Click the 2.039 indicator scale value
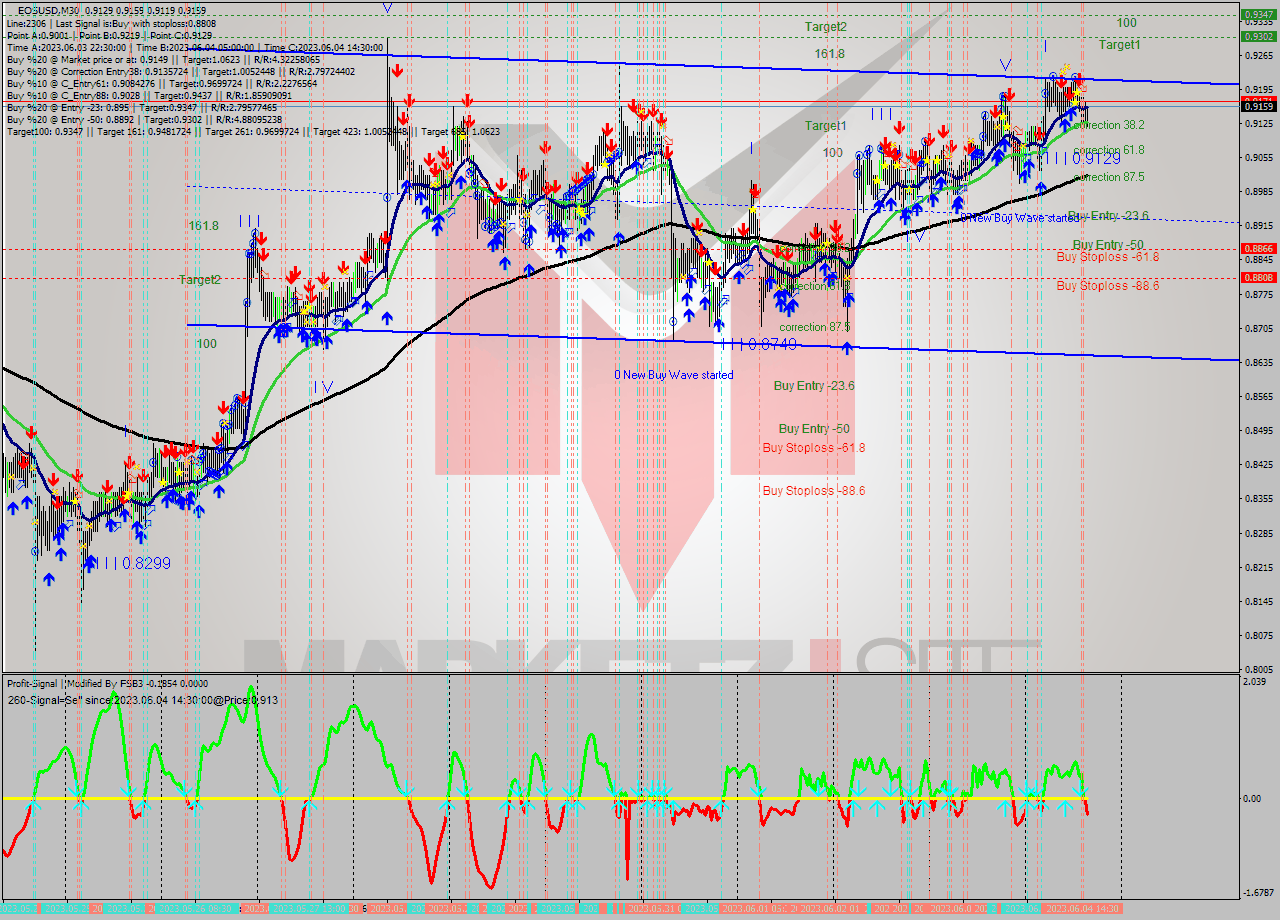Viewport: 1280px width, 920px height. click(x=1256, y=682)
